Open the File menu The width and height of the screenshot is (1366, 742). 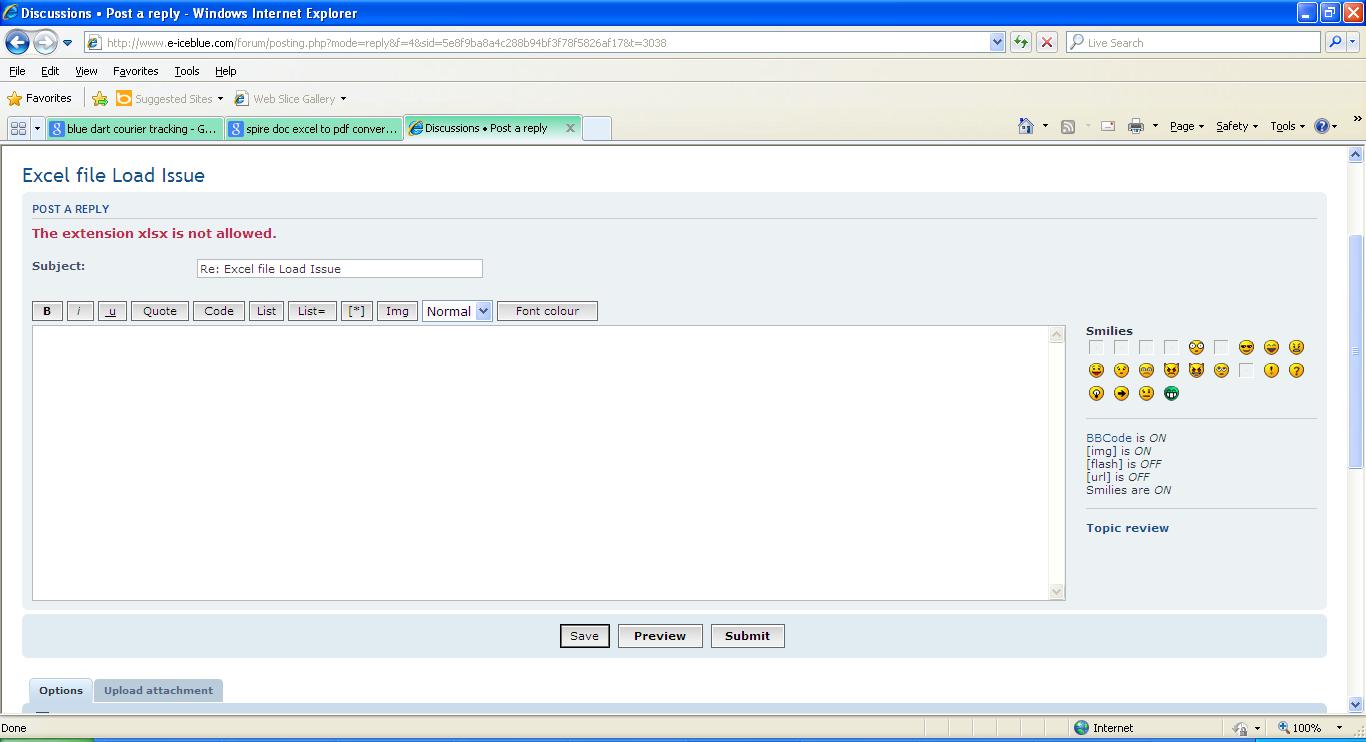(17, 71)
